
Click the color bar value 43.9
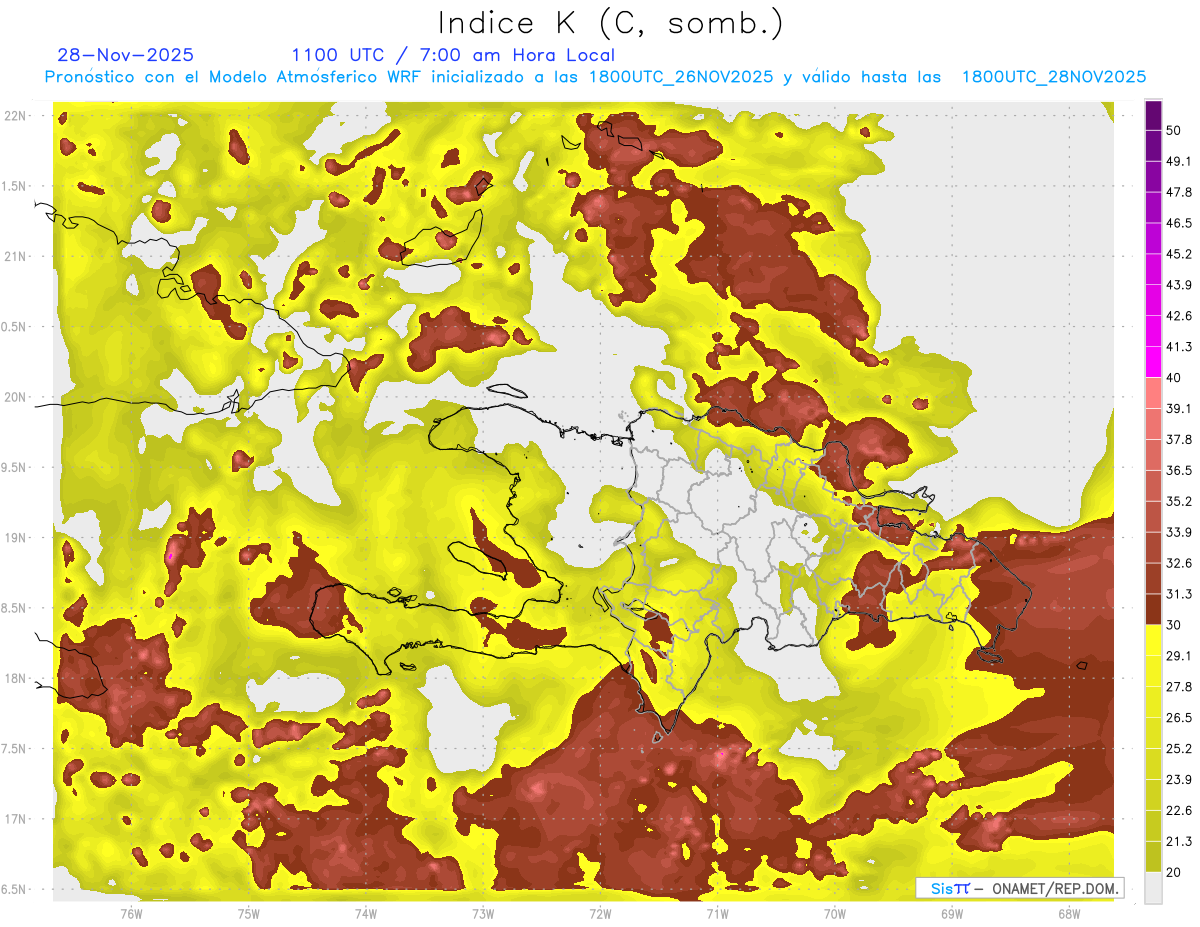(1179, 286)
